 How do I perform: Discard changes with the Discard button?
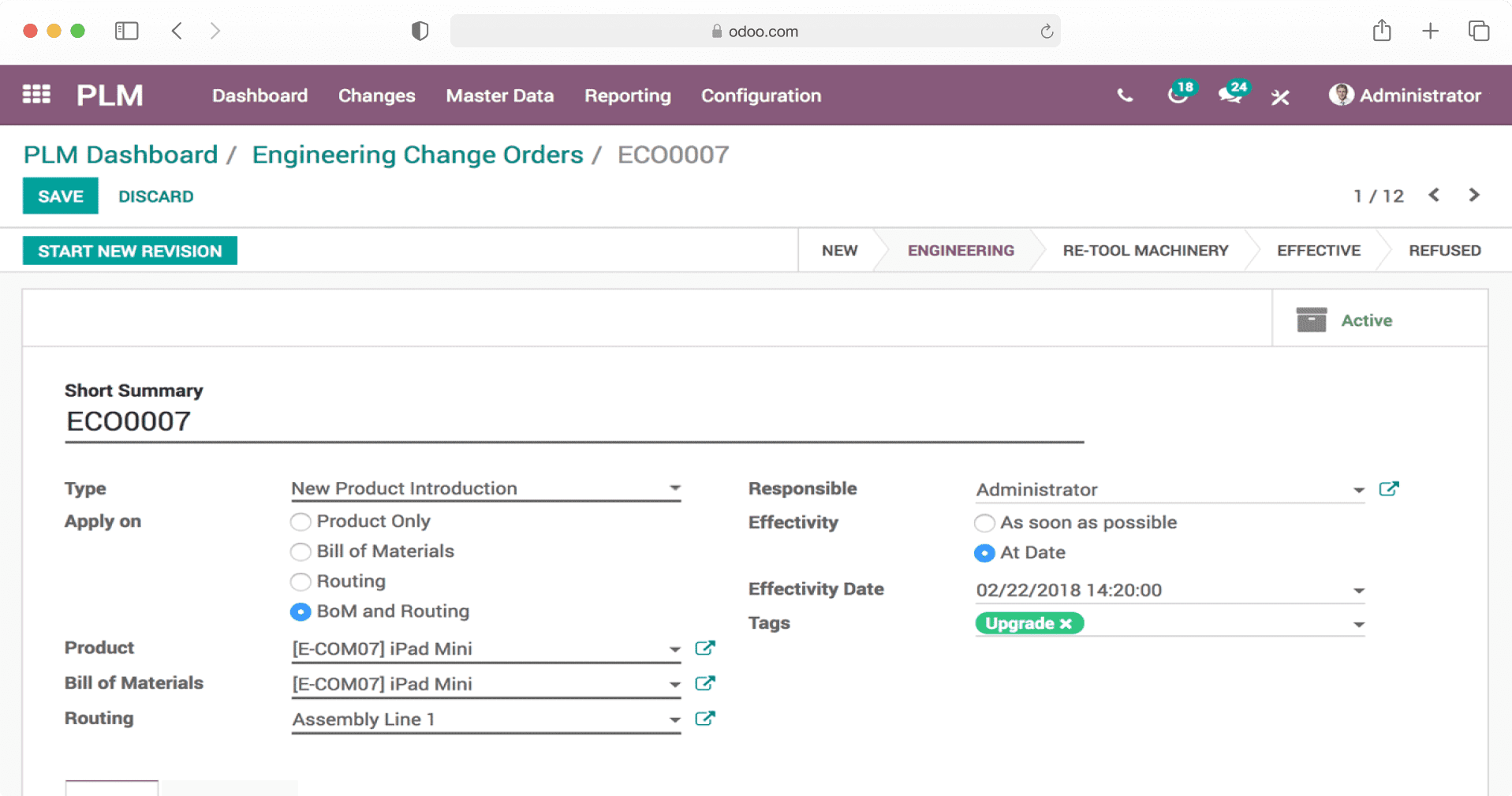(155, 196)
